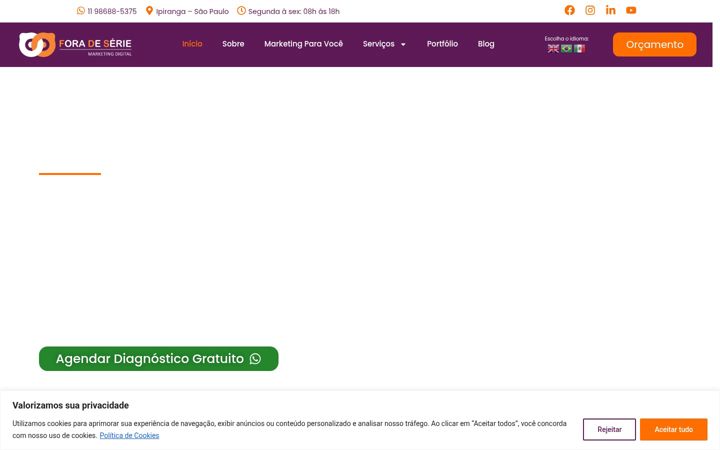720x450 pixels.
Task: Click the location pin icon
Action: [149, 11]
